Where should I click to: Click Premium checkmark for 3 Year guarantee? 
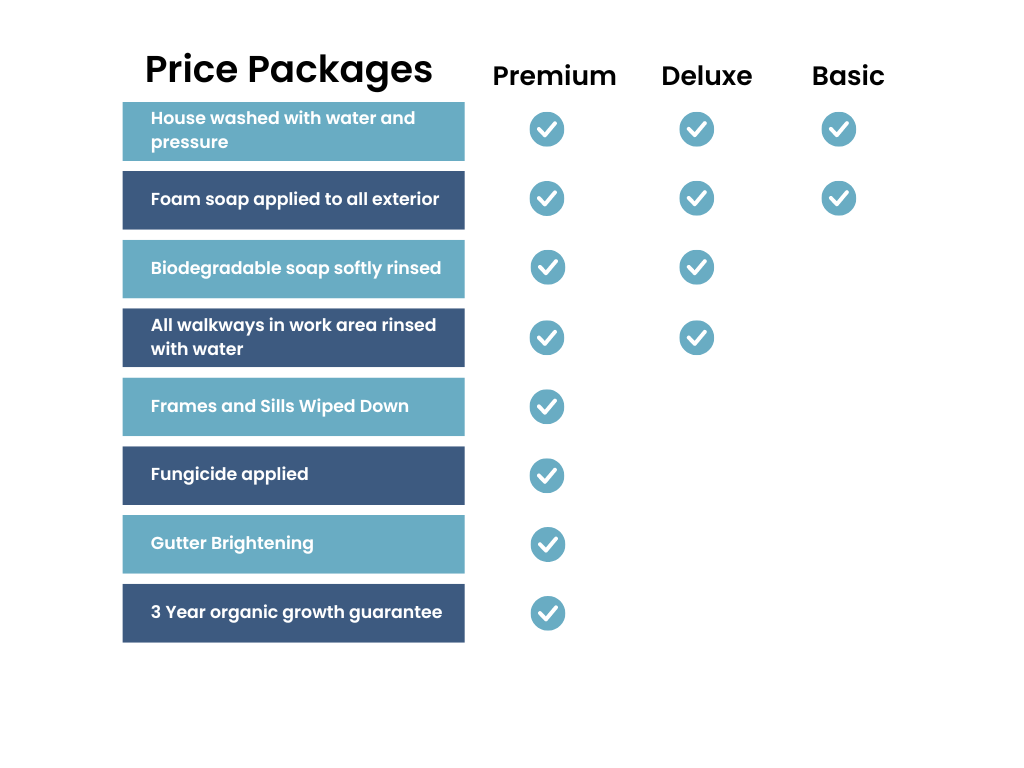click(x=548, y=613)
